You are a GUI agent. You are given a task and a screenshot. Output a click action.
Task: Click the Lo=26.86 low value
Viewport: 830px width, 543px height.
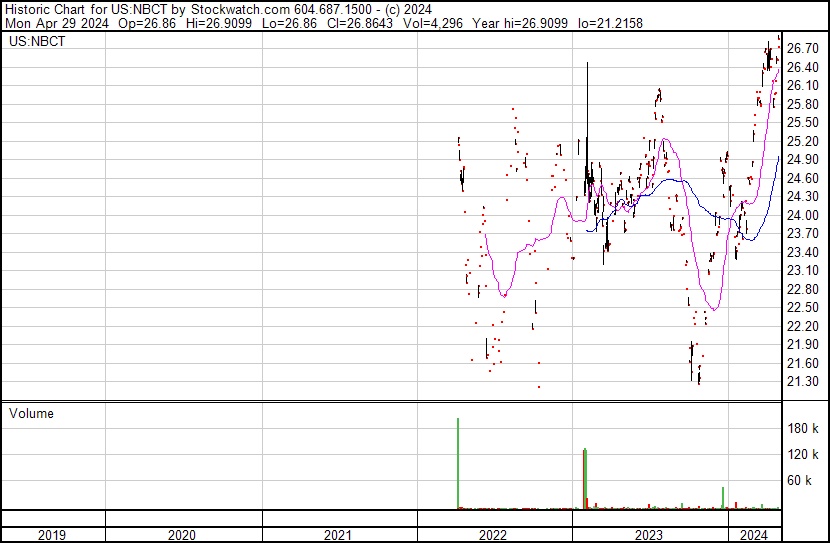click(x=289, y=23)
